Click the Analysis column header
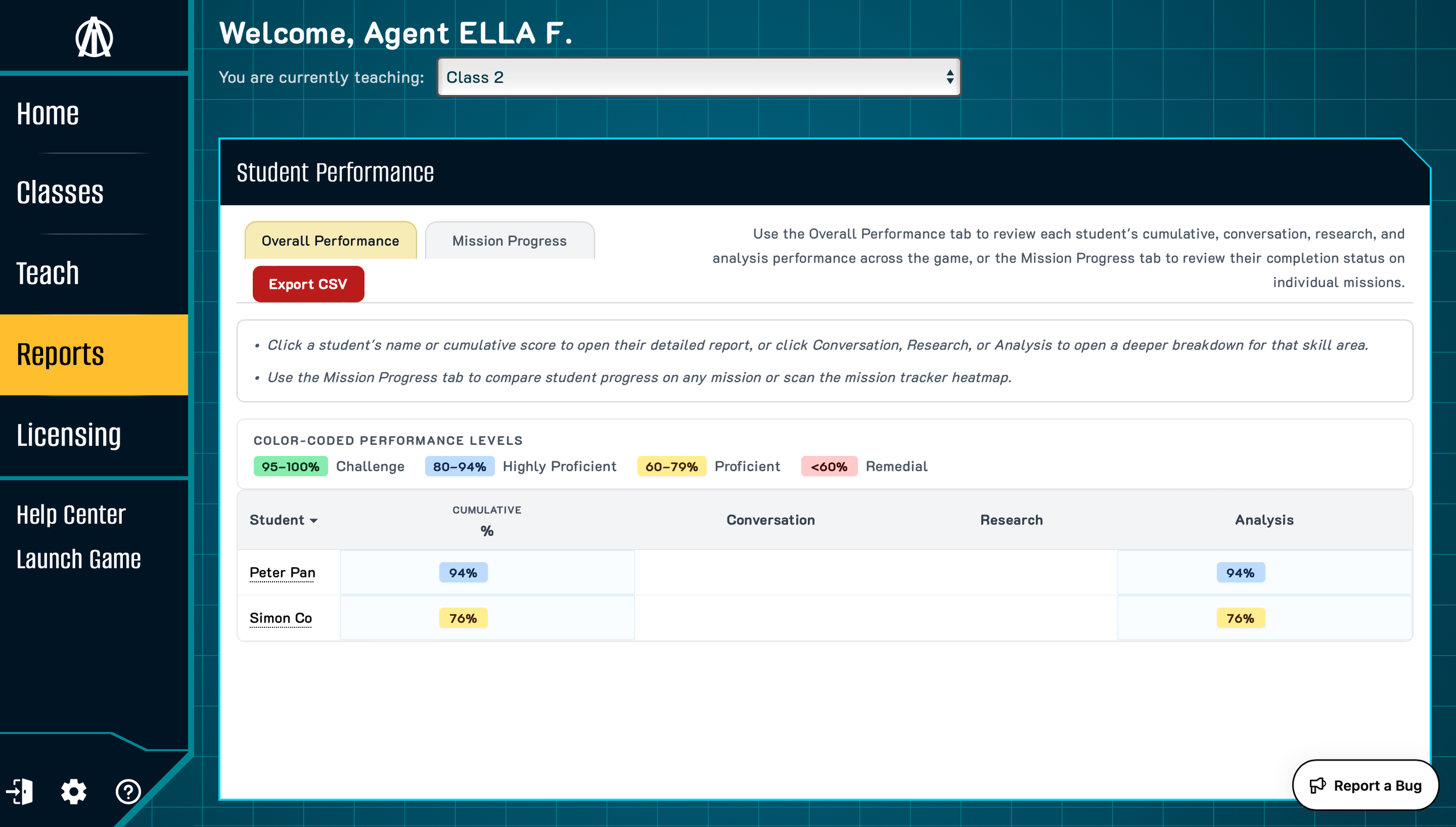This screenshot has width=1456, height=827. [x=1264, y=520]
